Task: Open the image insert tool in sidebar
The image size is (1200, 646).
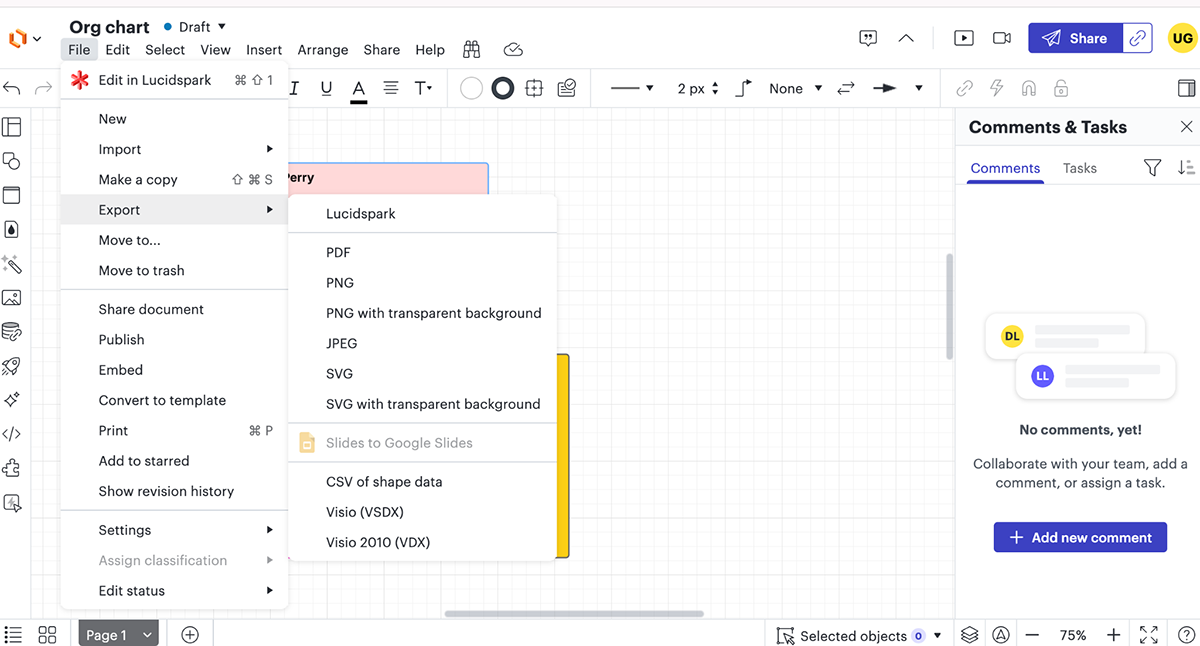Action: point(11,298)
